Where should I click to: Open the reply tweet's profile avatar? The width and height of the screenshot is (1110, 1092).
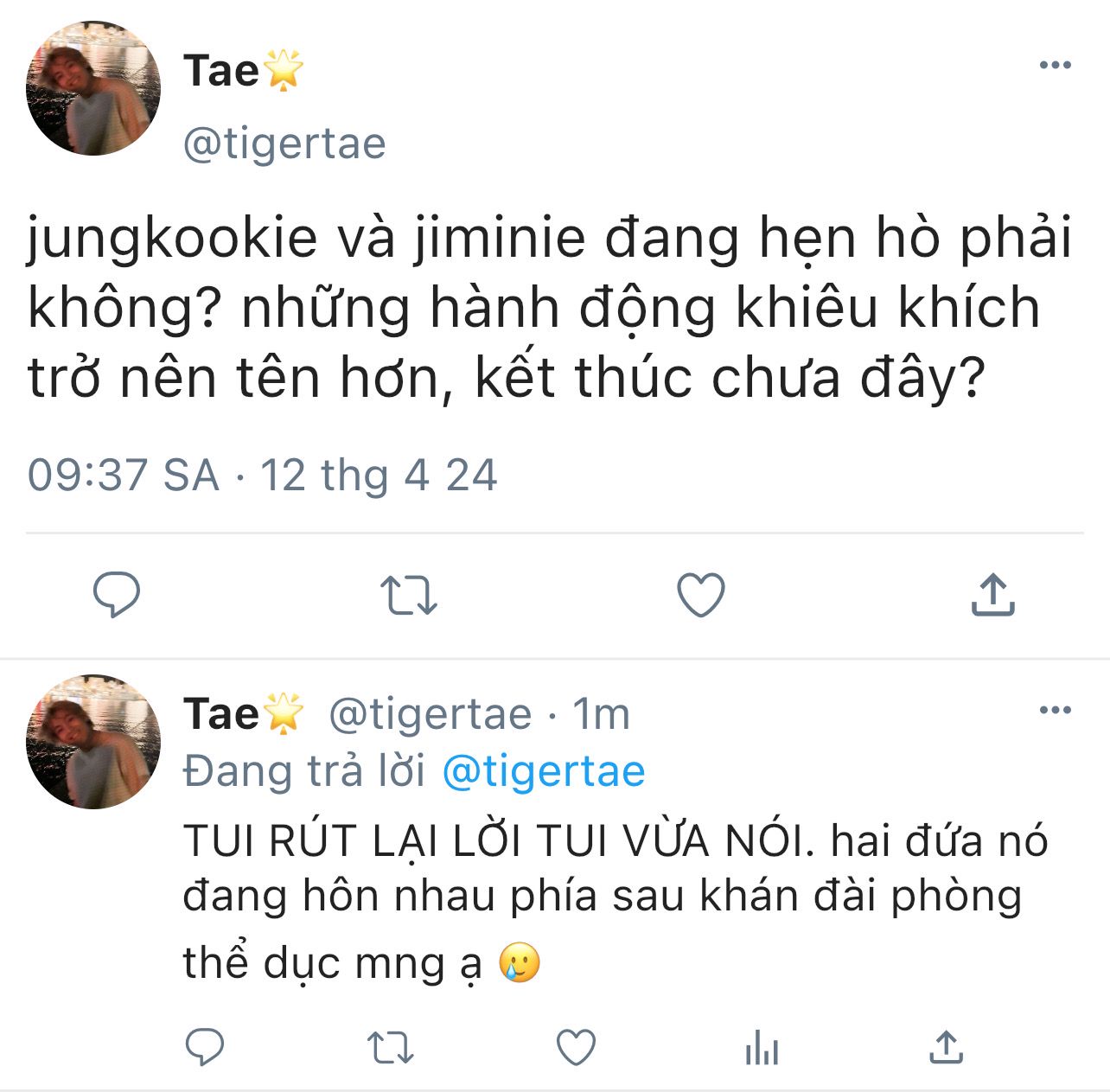coord(93,741)
